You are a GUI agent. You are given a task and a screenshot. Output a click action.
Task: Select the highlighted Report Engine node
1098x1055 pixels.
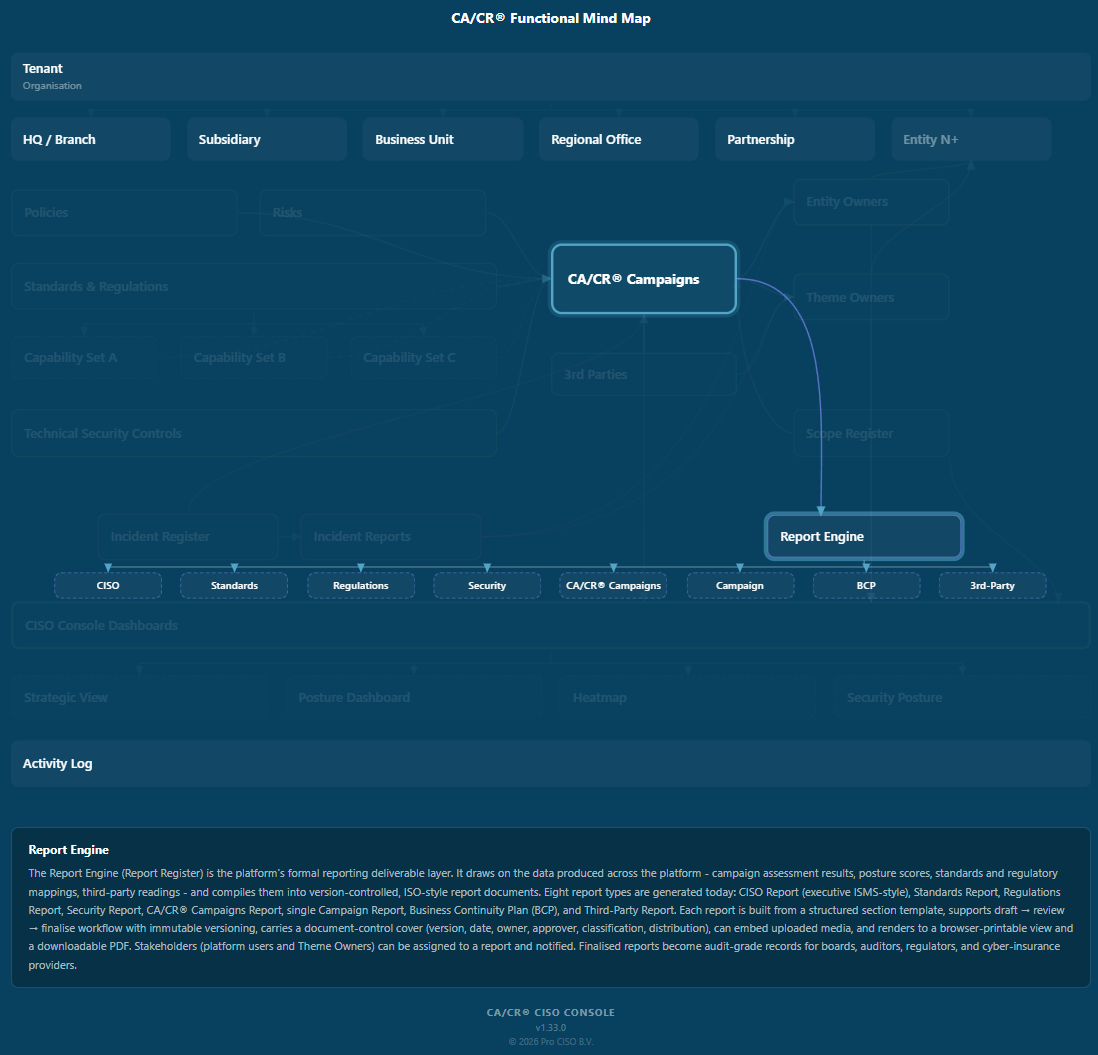(864, 537)
